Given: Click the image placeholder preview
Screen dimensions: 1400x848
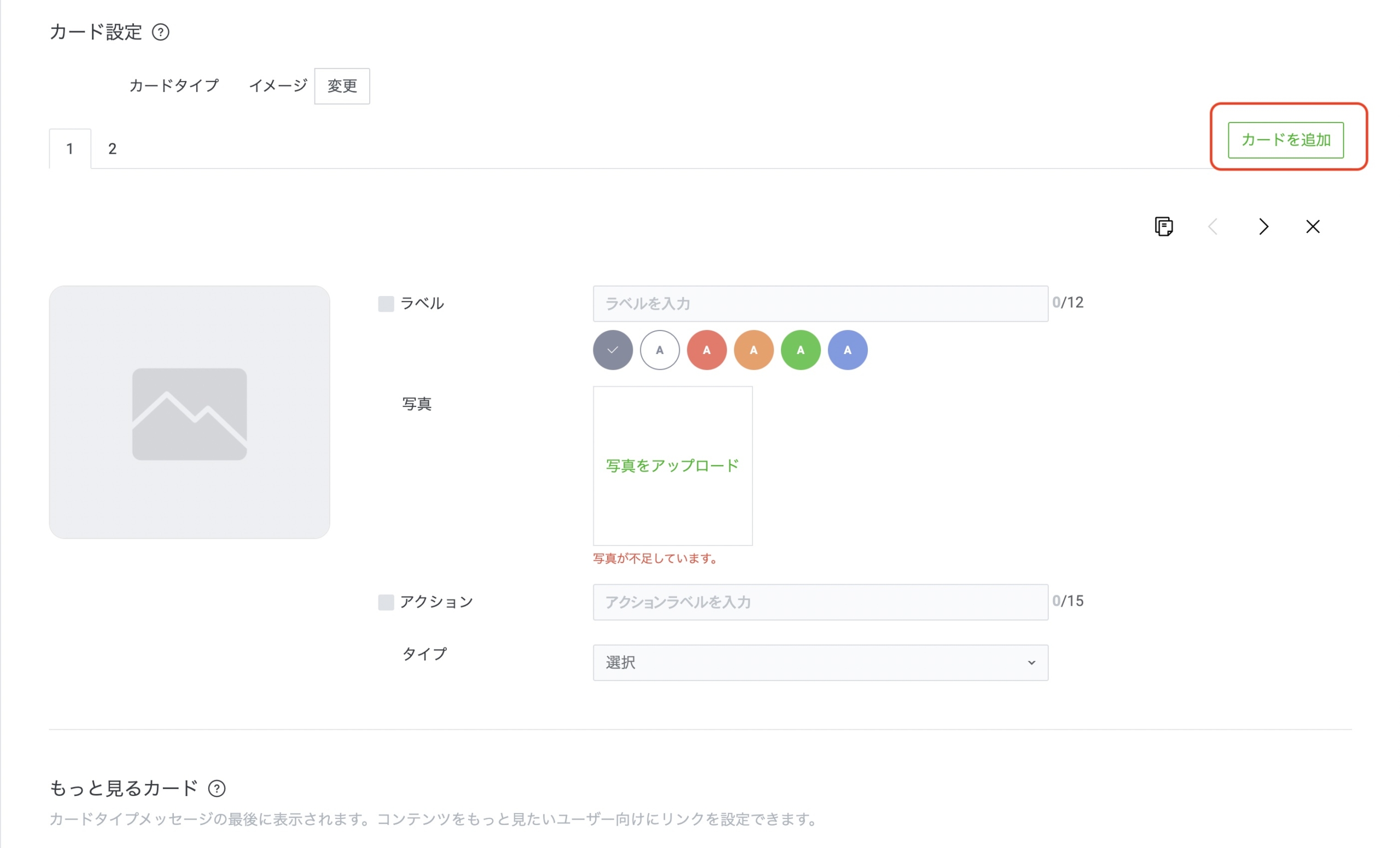Looking at the screenshot, I should [x=189, y=412].
